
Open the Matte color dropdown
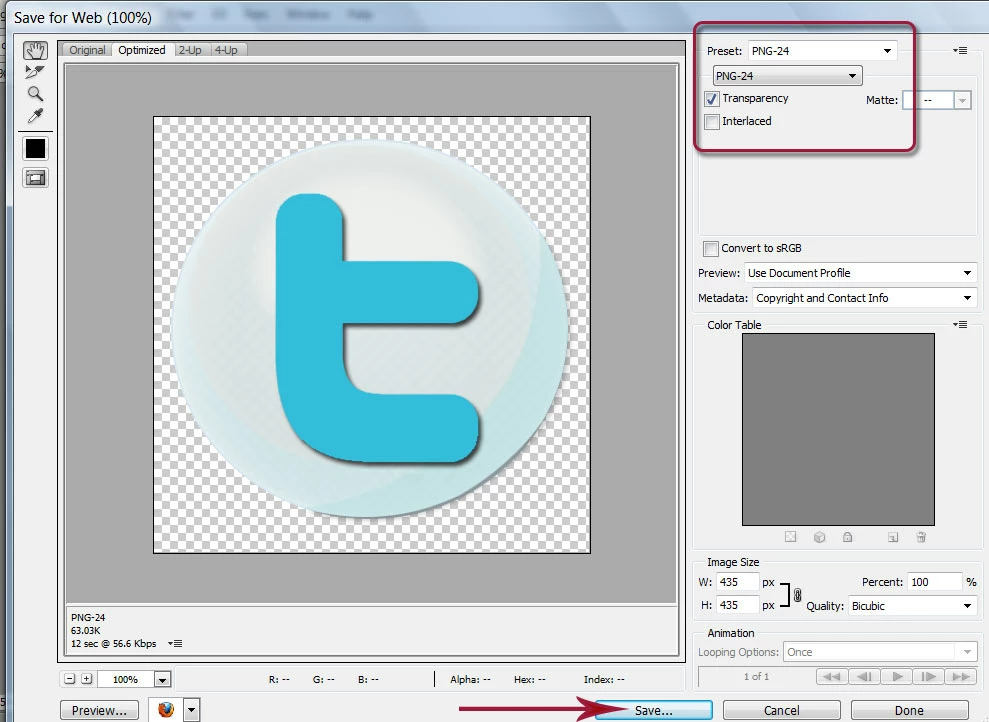coord(962,100)
